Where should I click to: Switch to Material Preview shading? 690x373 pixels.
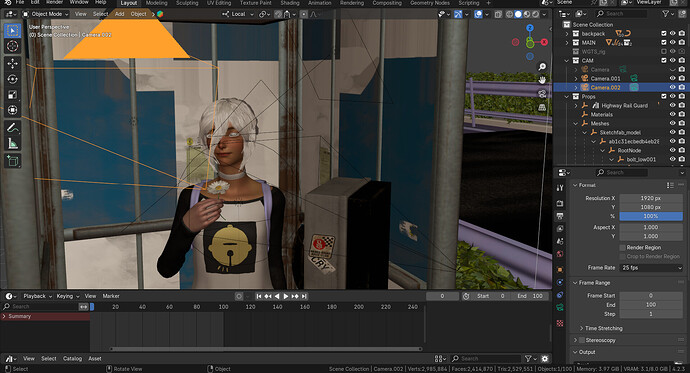click(x=527, y=14)
